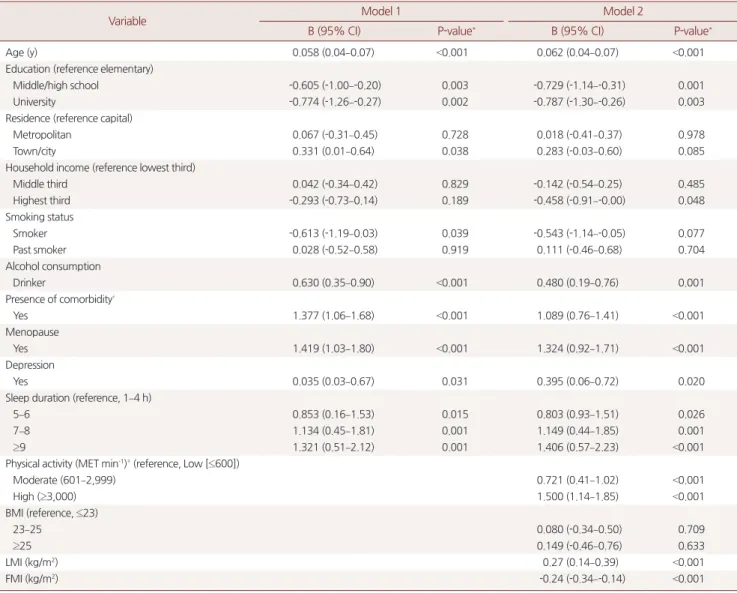Click the 'Smoking status' heading
Screen dimensions: 737x593
click(39, 217)
